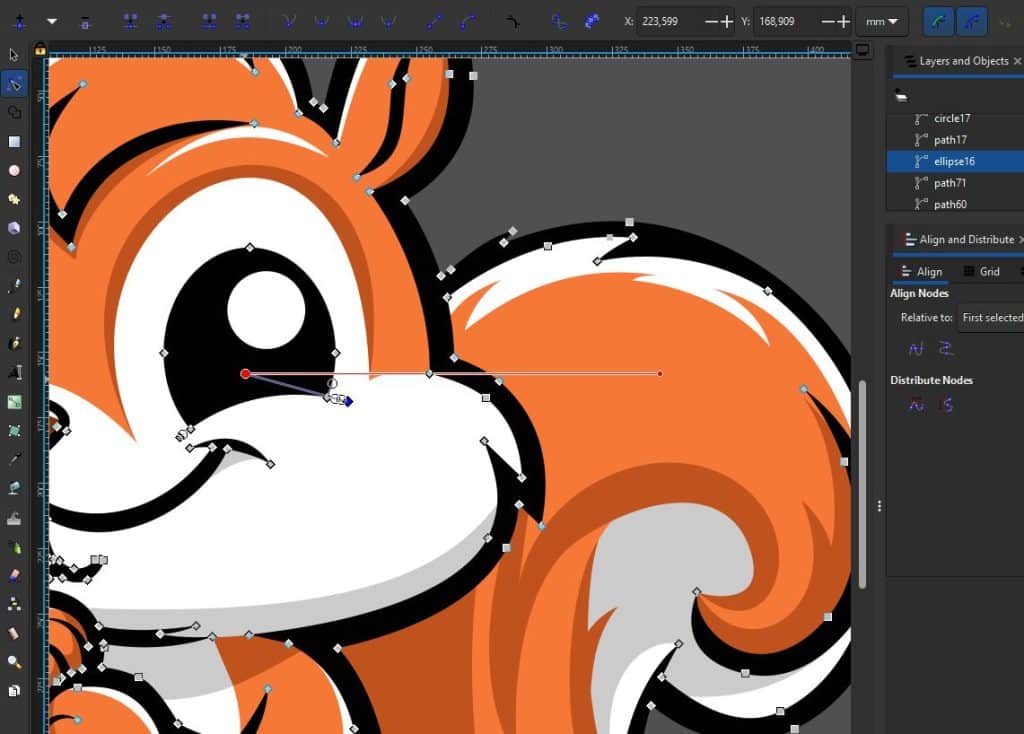Select the Pages tool
1024x734 pixels.
click(14, 691)
